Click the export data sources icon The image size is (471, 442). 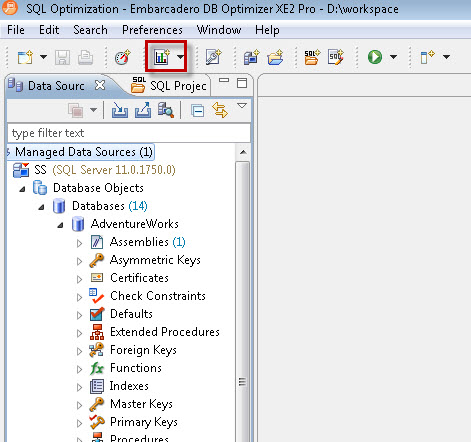pyautogui.click(x=143, y=110)
